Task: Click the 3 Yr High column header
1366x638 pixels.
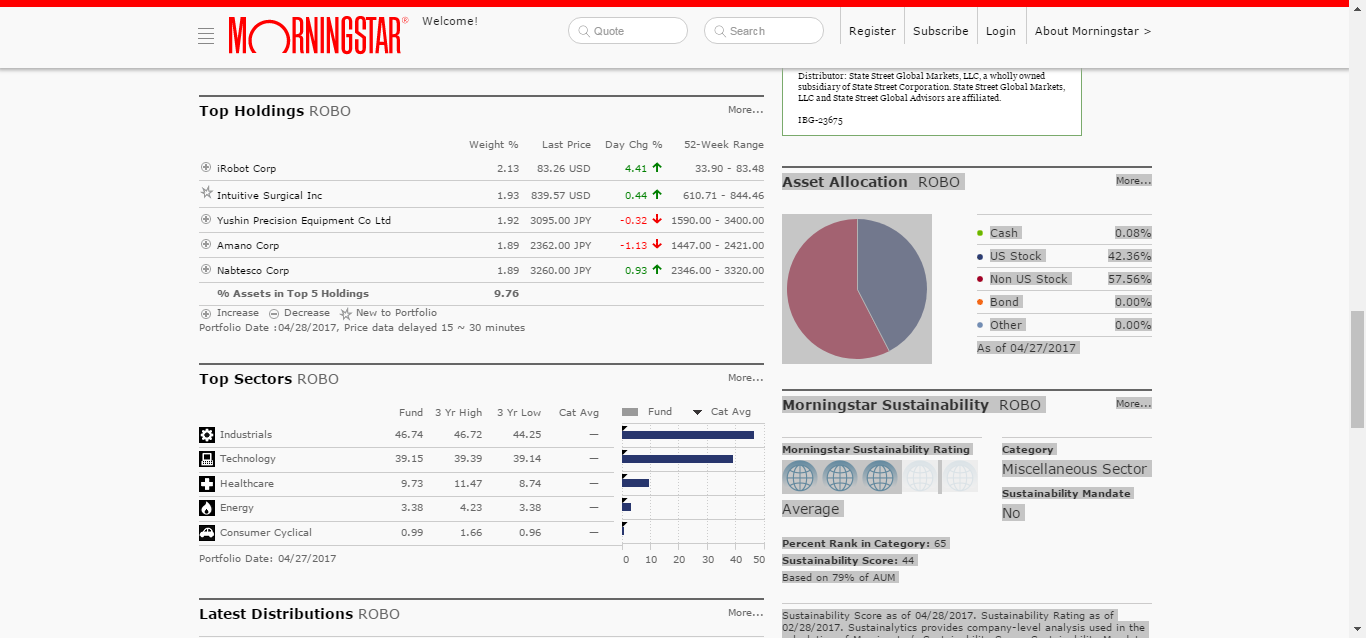Action: [459, 412]
